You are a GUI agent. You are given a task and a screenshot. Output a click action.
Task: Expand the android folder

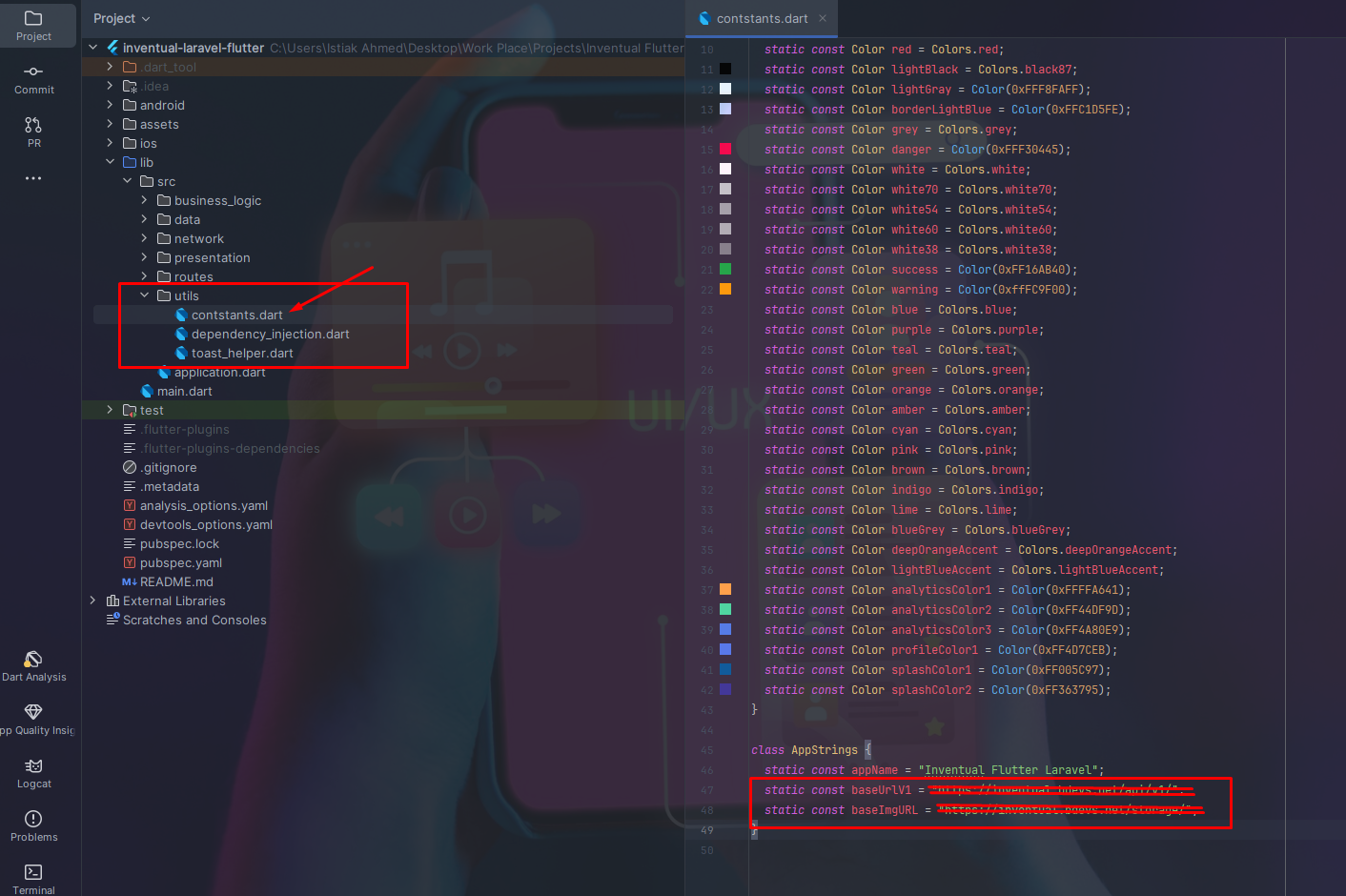click(111, 105)
